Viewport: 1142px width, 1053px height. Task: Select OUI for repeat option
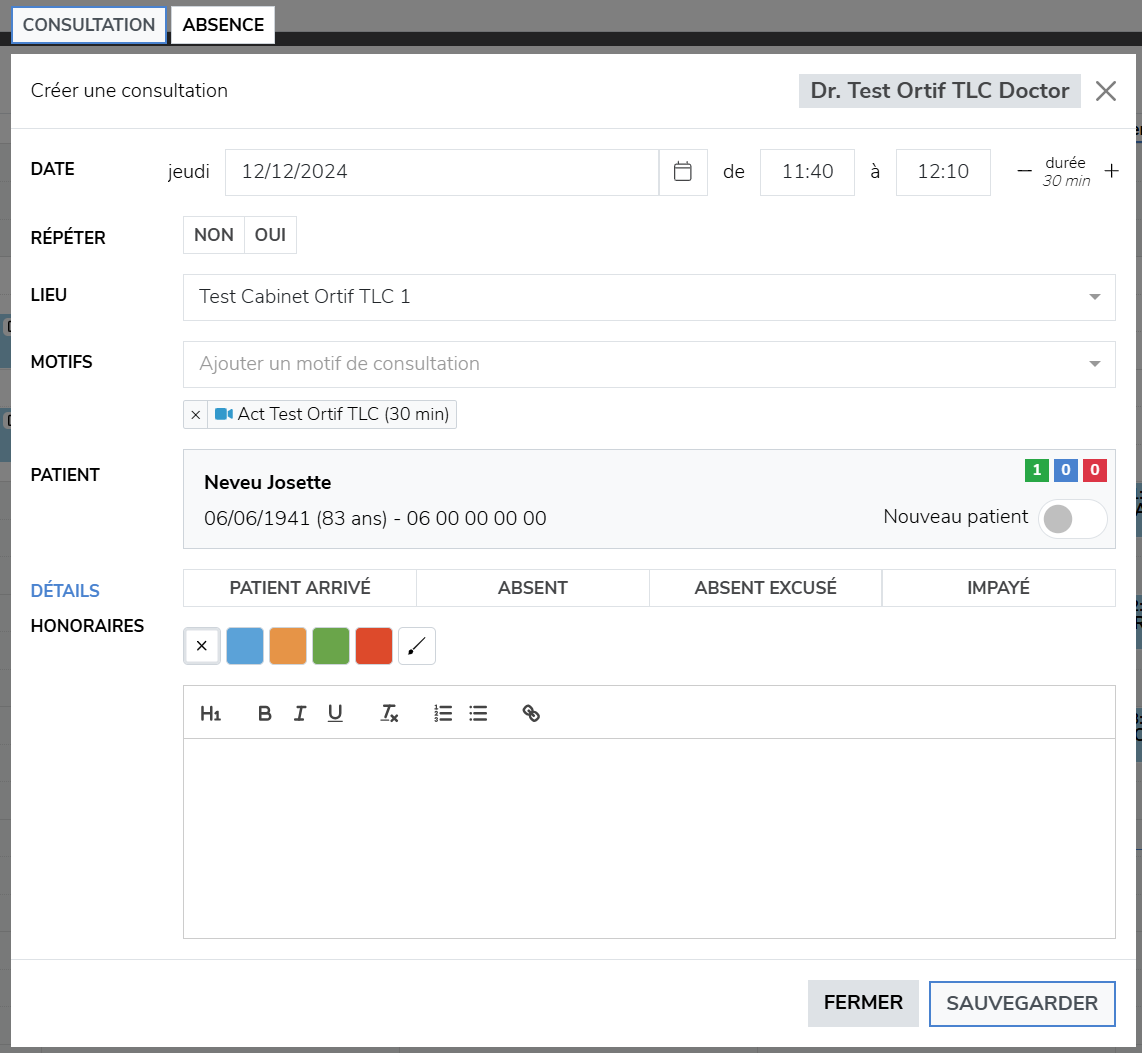pos(270,235)
